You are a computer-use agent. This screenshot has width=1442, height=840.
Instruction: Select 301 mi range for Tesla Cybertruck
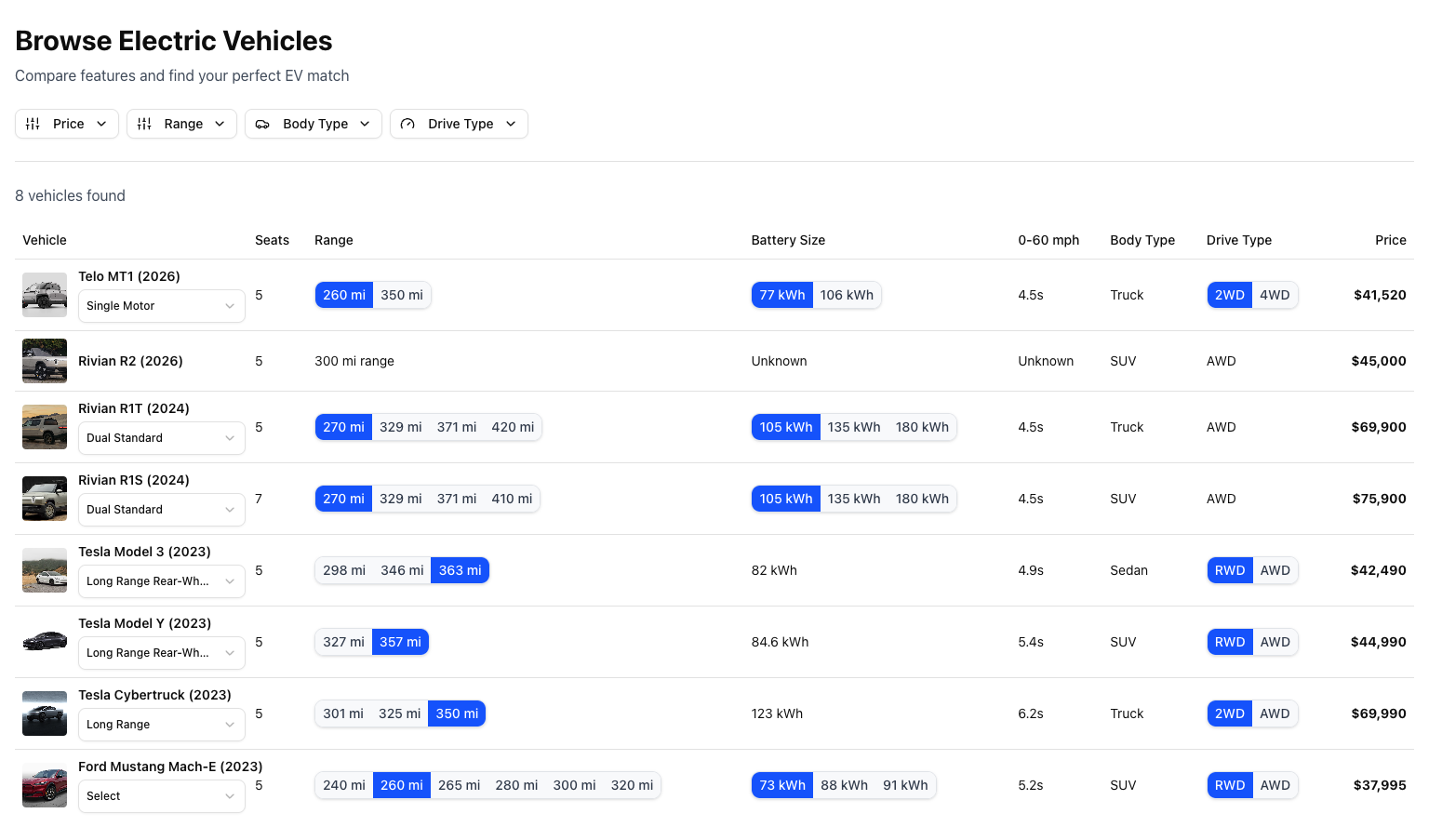pos(343,713)
